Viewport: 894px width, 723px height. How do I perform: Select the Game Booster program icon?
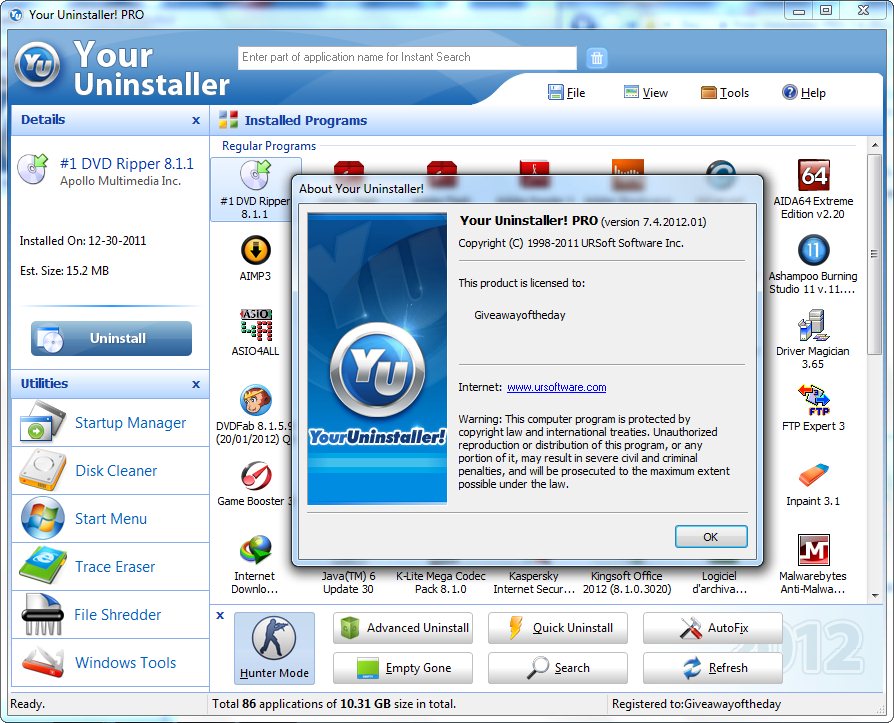(x=255, y=476)
